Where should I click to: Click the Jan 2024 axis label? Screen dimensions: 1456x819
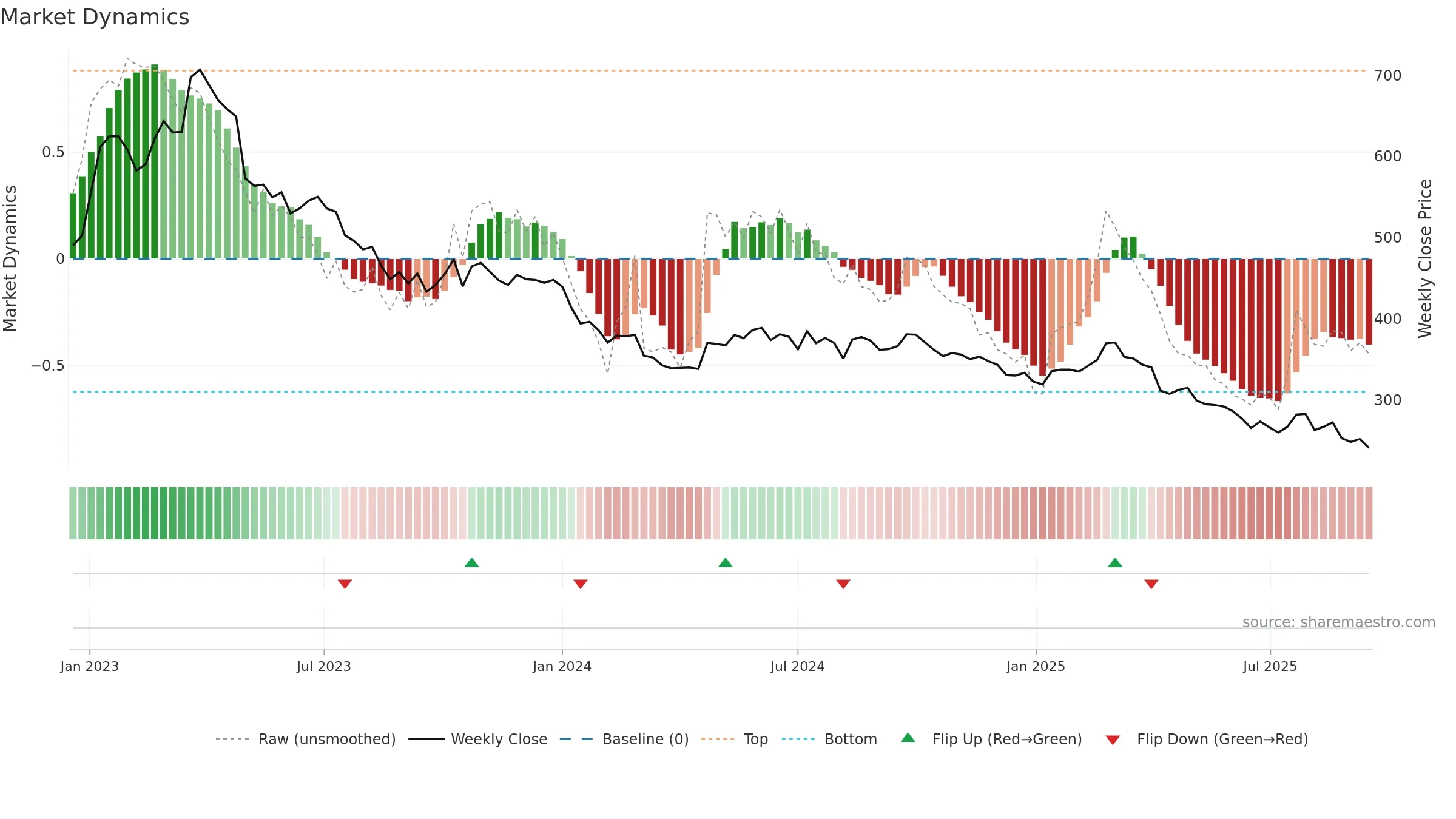click(x=562, y=666)
